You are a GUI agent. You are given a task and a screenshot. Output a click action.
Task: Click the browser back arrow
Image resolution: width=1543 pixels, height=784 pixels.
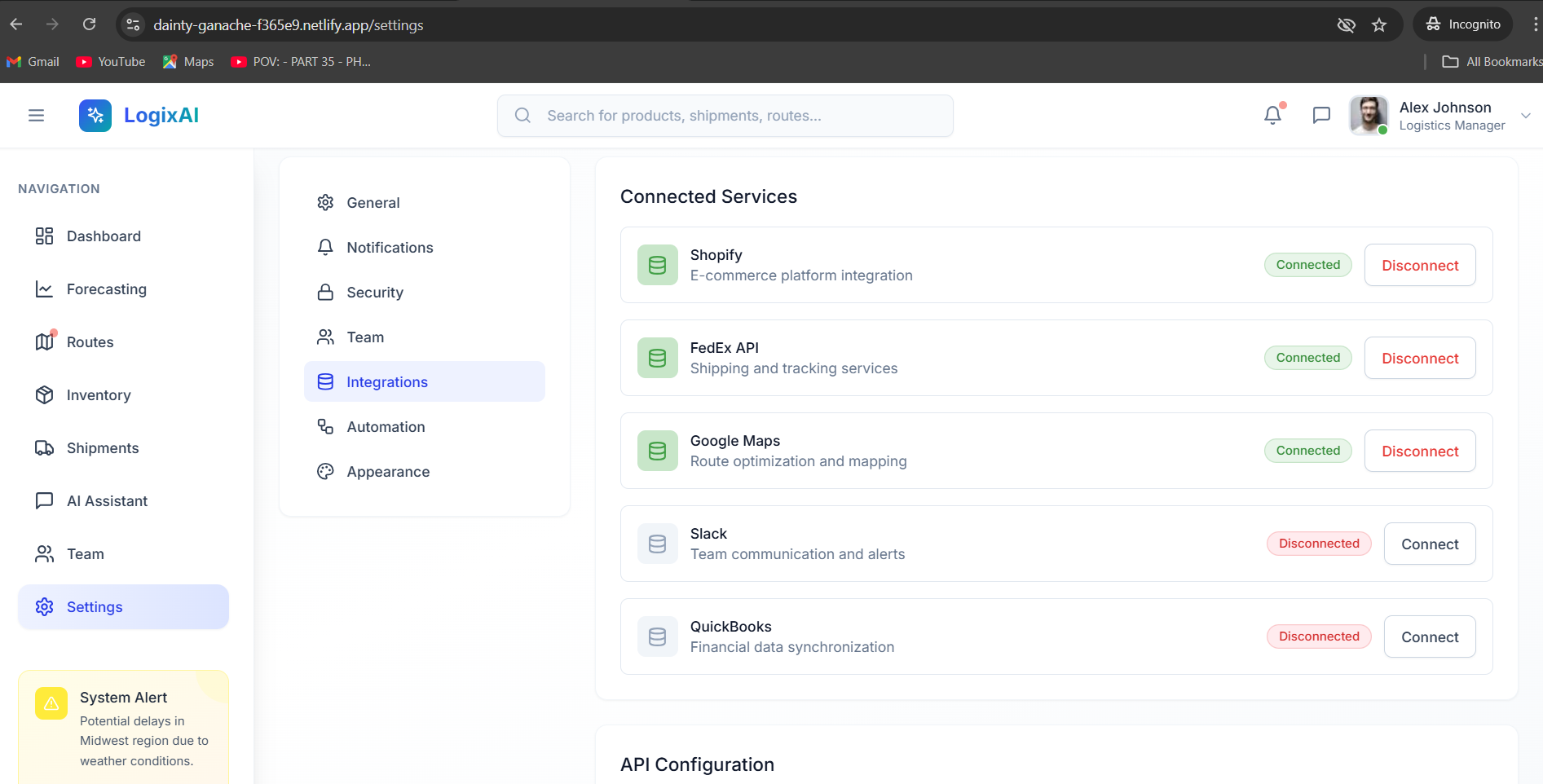(x=16, y=24)
